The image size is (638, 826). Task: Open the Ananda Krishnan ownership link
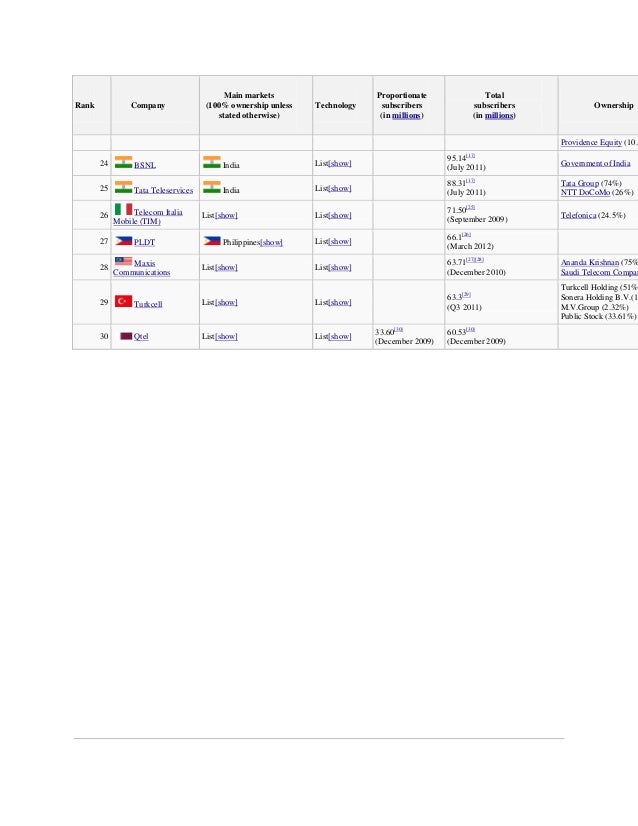point(590,262)
